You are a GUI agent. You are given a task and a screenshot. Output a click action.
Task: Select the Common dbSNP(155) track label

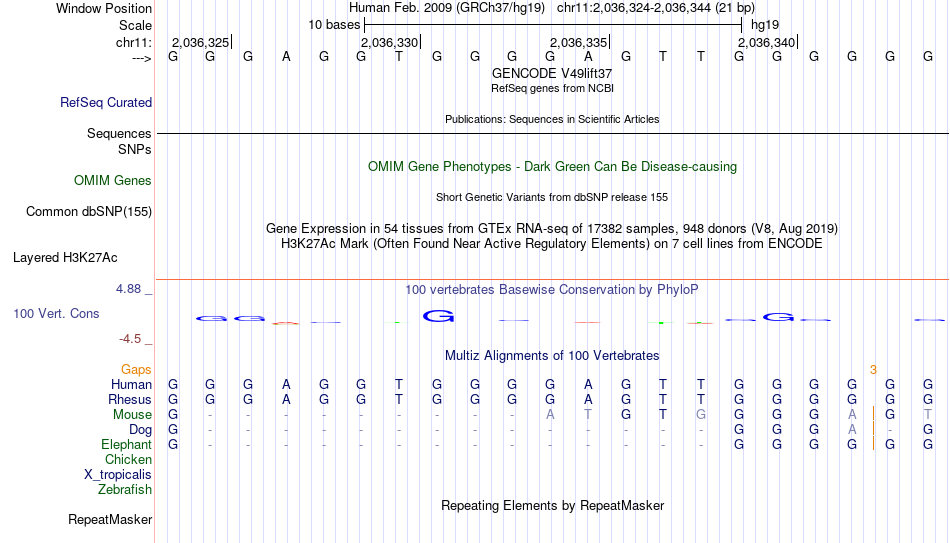click(89, 212)
